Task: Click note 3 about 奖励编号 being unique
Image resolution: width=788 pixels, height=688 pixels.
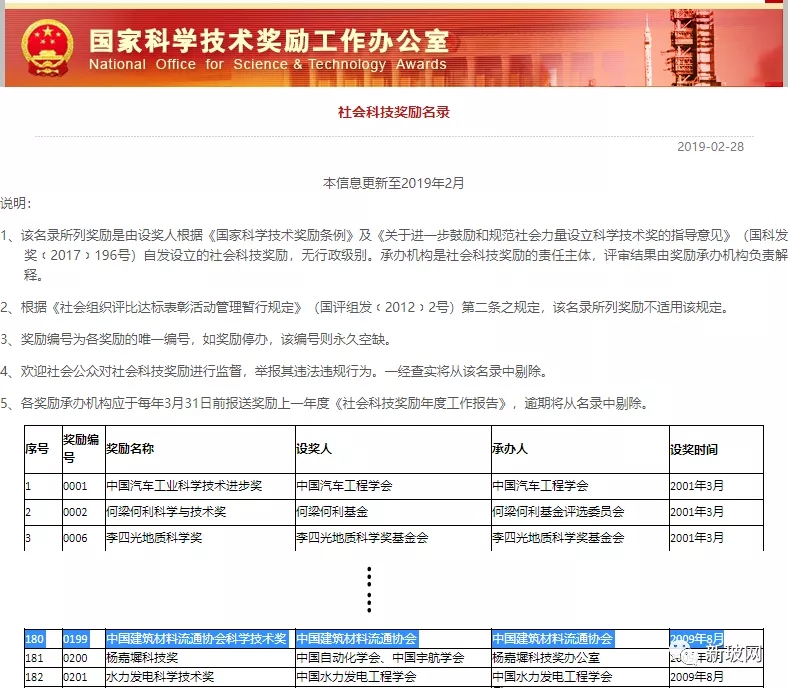Action: [196, 339]
